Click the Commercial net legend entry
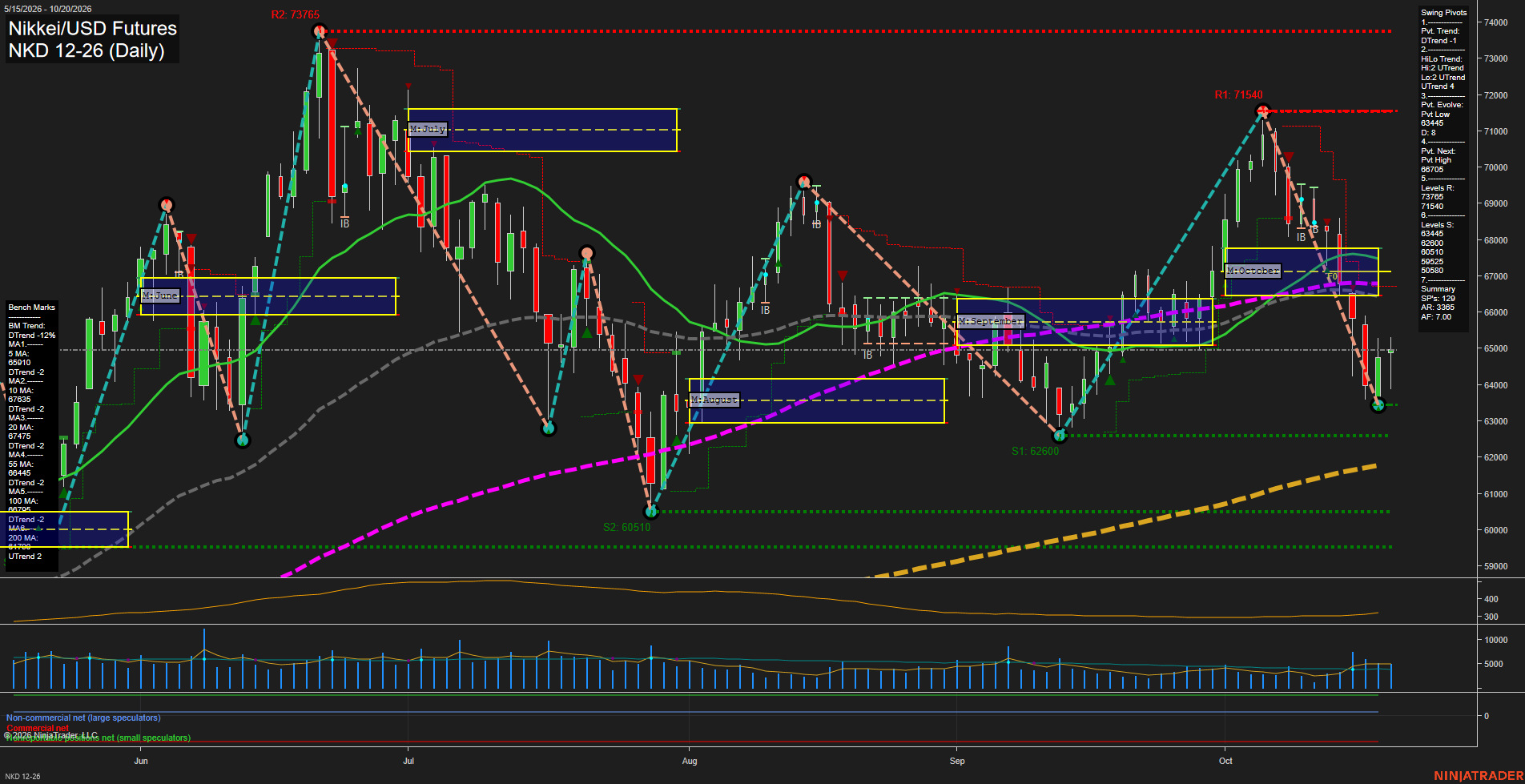1525x784 pixels. [x=38, y=728]
